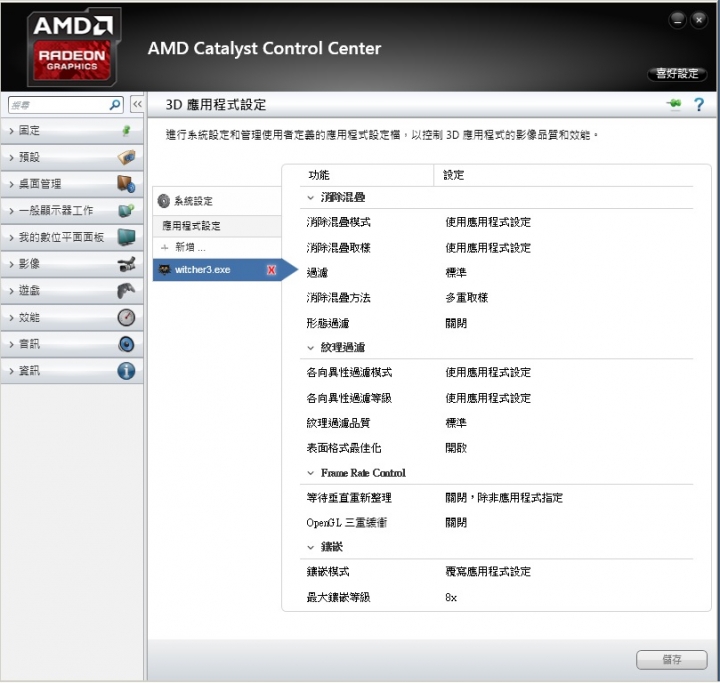Image resolution: width=720 pixels, height=683 pixels.
Task: Change 鑲嵌模式 value 覆寫應用程式設定
Action: pyautogui.click(x=488, y=572)
